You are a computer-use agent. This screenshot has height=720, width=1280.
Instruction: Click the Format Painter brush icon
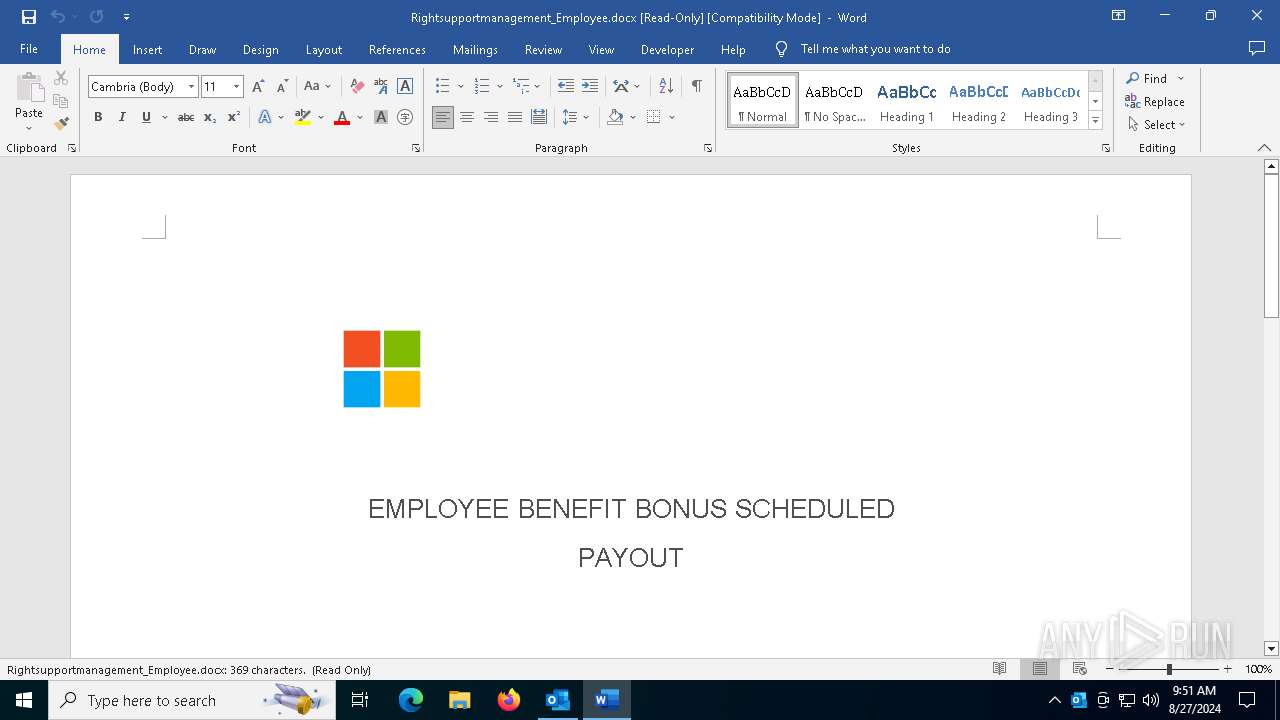pyautogui.click(x=61, y=124)
